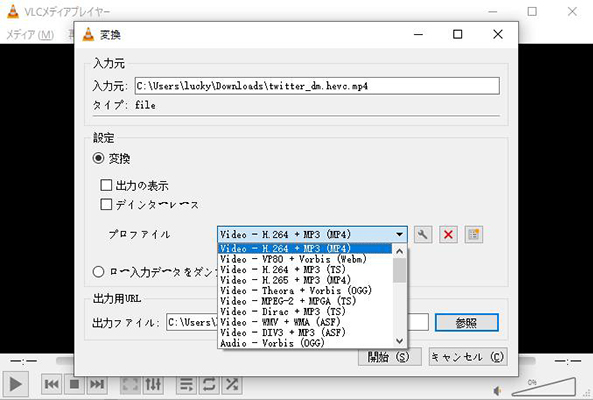Viewport: 593px width, 400px height.
Task: Stop playback in VLC main window
Action: 74,384
